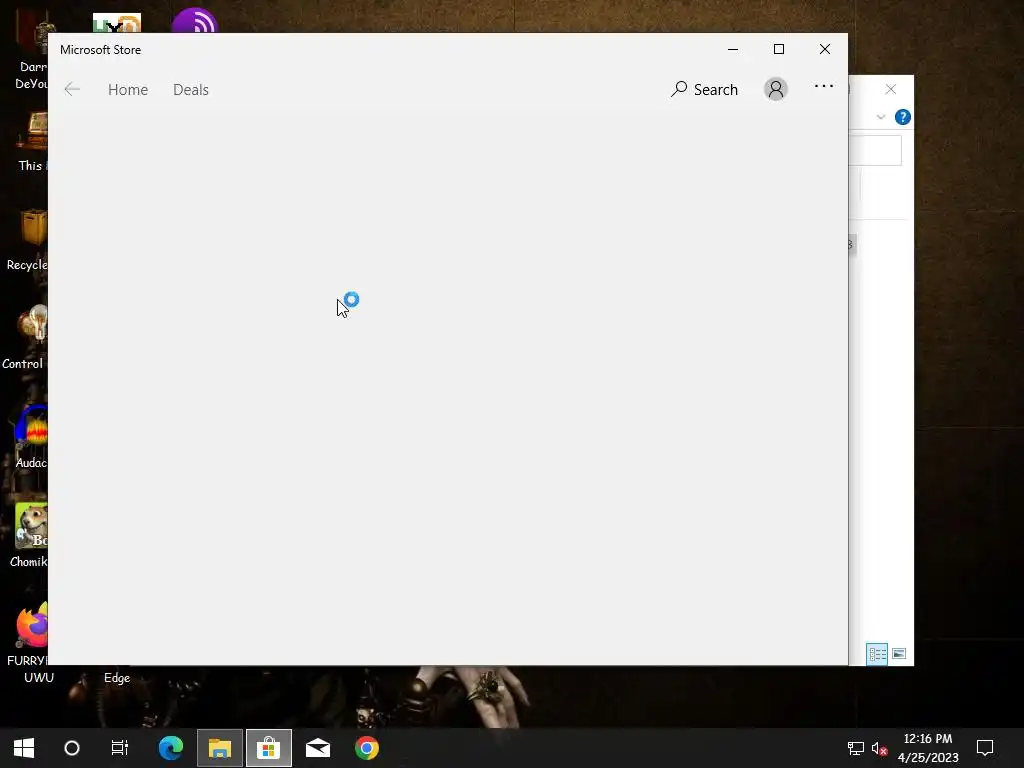Close the File Explorer window behind
The image size is (1024, 768).
pyautogui.click(x=891, y=89)
